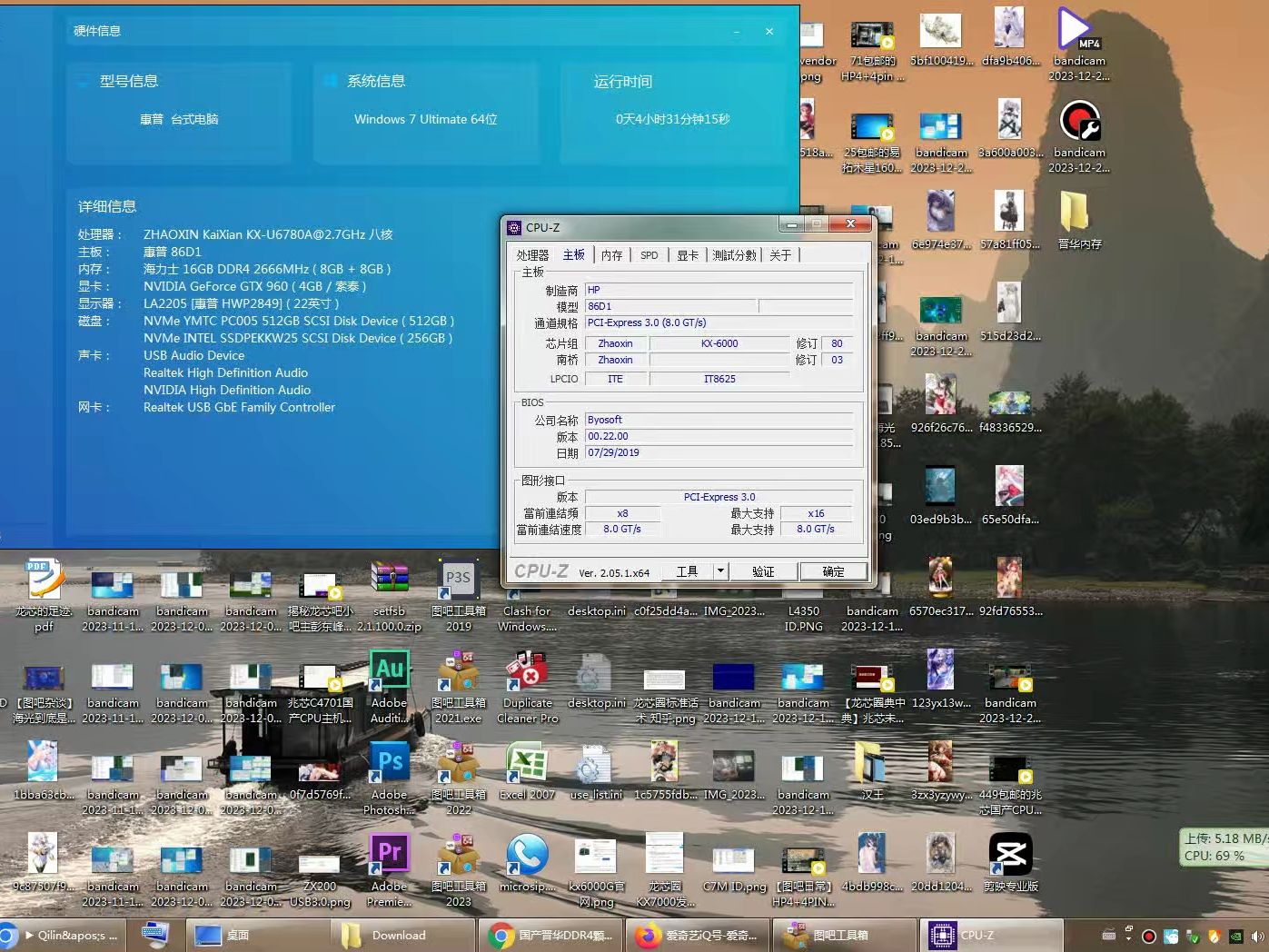Viewport: 1269px width, 952px height.
Task: Click the BIOS date field 07/29/2019
Action: pyautogui.click(x=719, y=452)
